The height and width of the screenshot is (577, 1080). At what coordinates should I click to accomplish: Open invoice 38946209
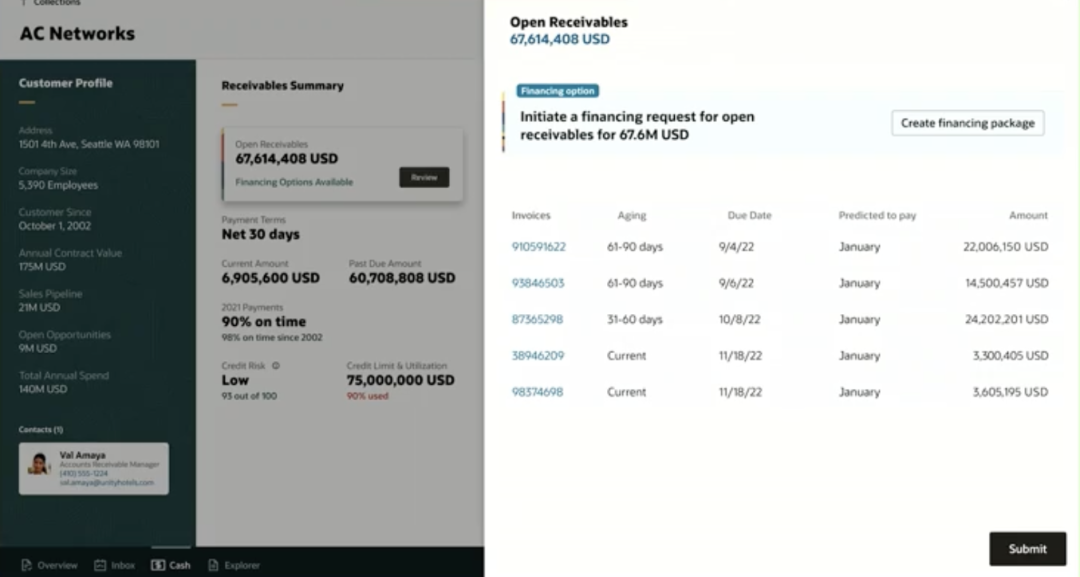(537, 356)
